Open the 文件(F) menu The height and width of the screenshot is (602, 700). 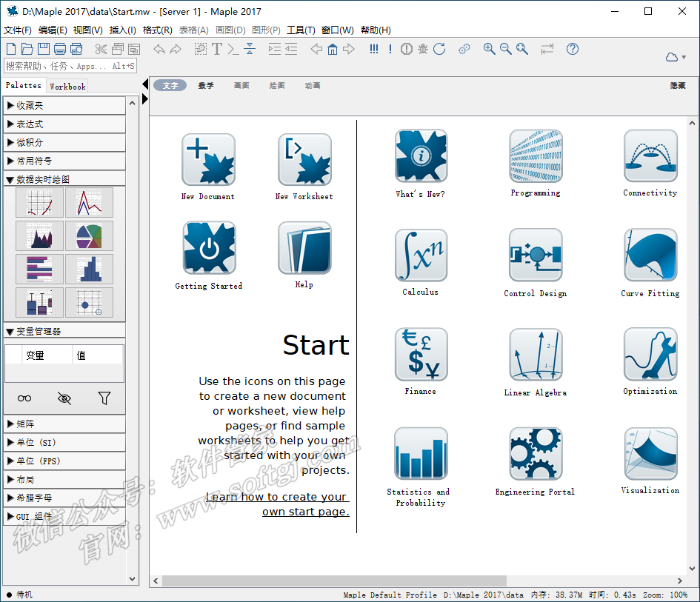coord(18,30)
